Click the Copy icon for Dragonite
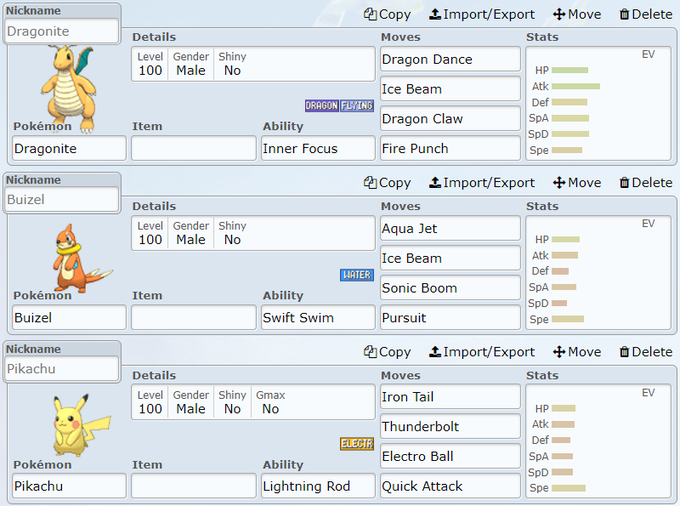This screenshot has height=506, width=680. 370,14
